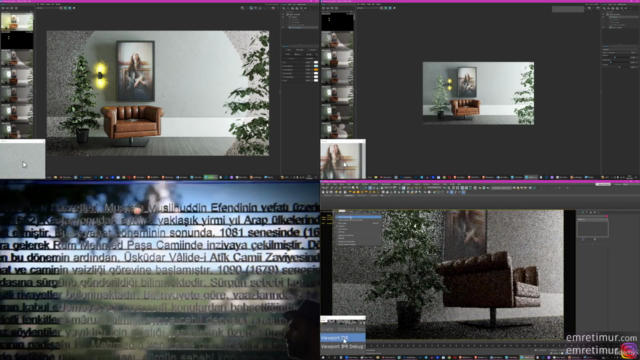Toggle red channel in top-left frame buffer
The height and width of the screenshot is (360, 640).
pos(61,8)
